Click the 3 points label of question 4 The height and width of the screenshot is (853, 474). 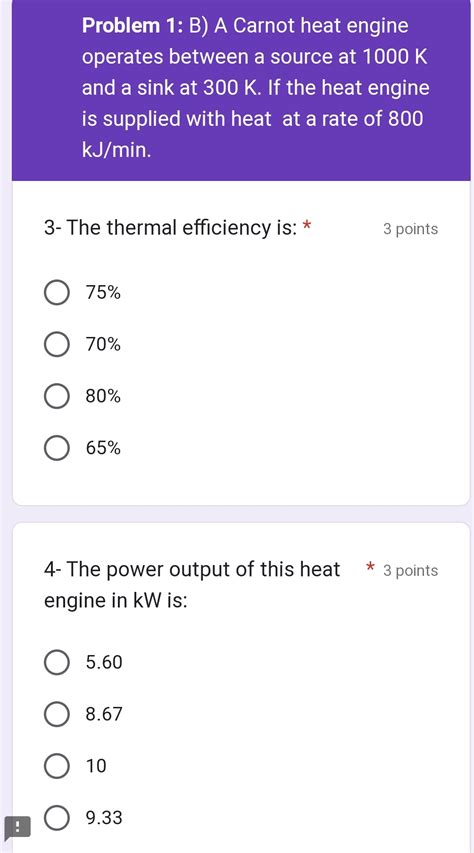click(410, 571)
